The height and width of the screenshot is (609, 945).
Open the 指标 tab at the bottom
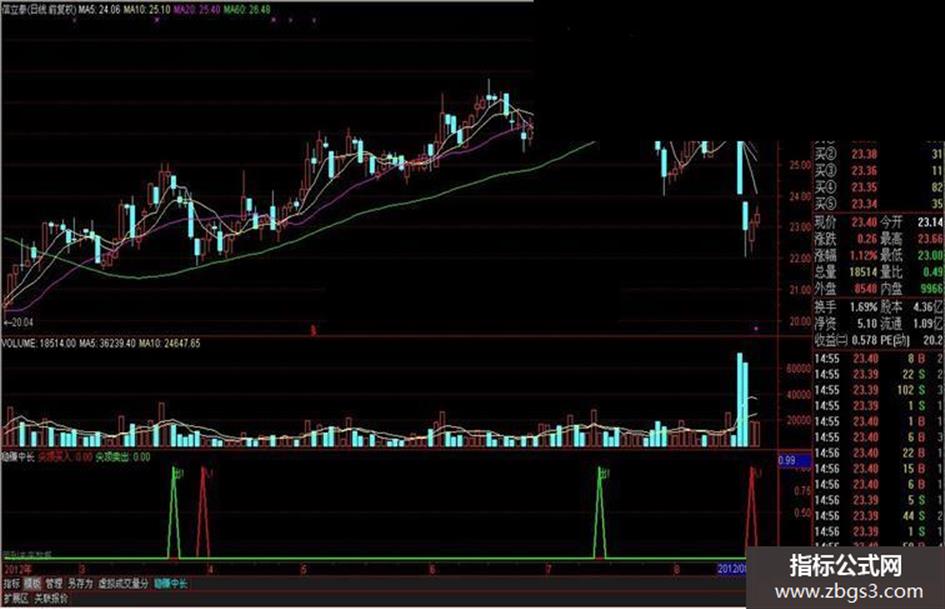(11, 584)
